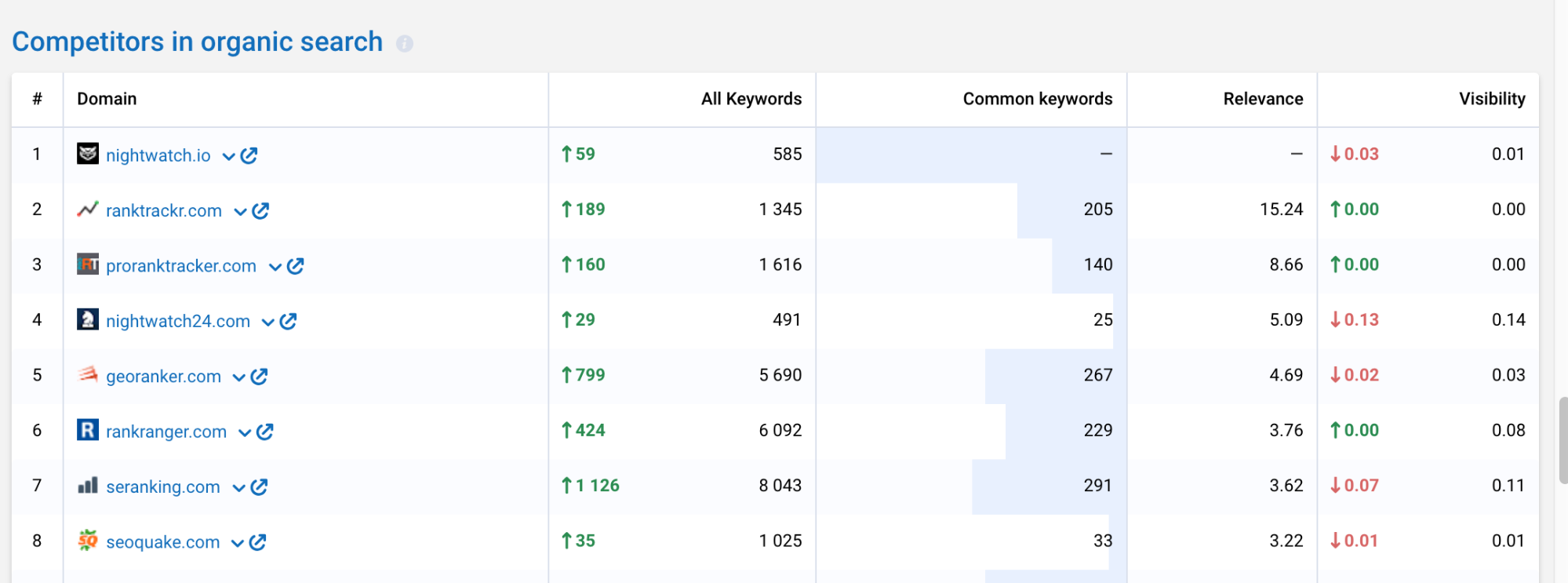Expand the nightwatch24.com dropdown chevron
Image resolution: width=1568 pixels, height=583 pixels.
(267, 322)
